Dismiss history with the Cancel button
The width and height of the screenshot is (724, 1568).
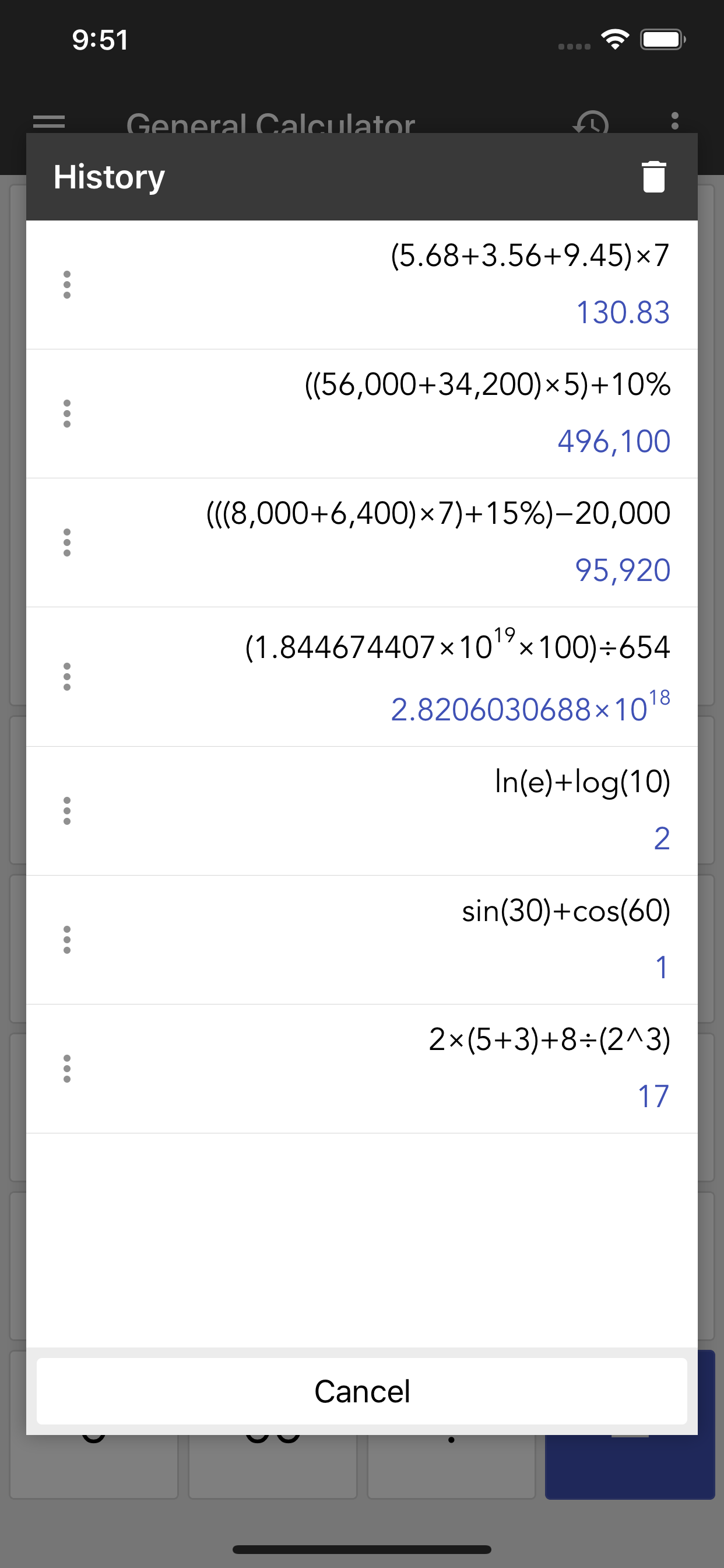click(362, 1391)
